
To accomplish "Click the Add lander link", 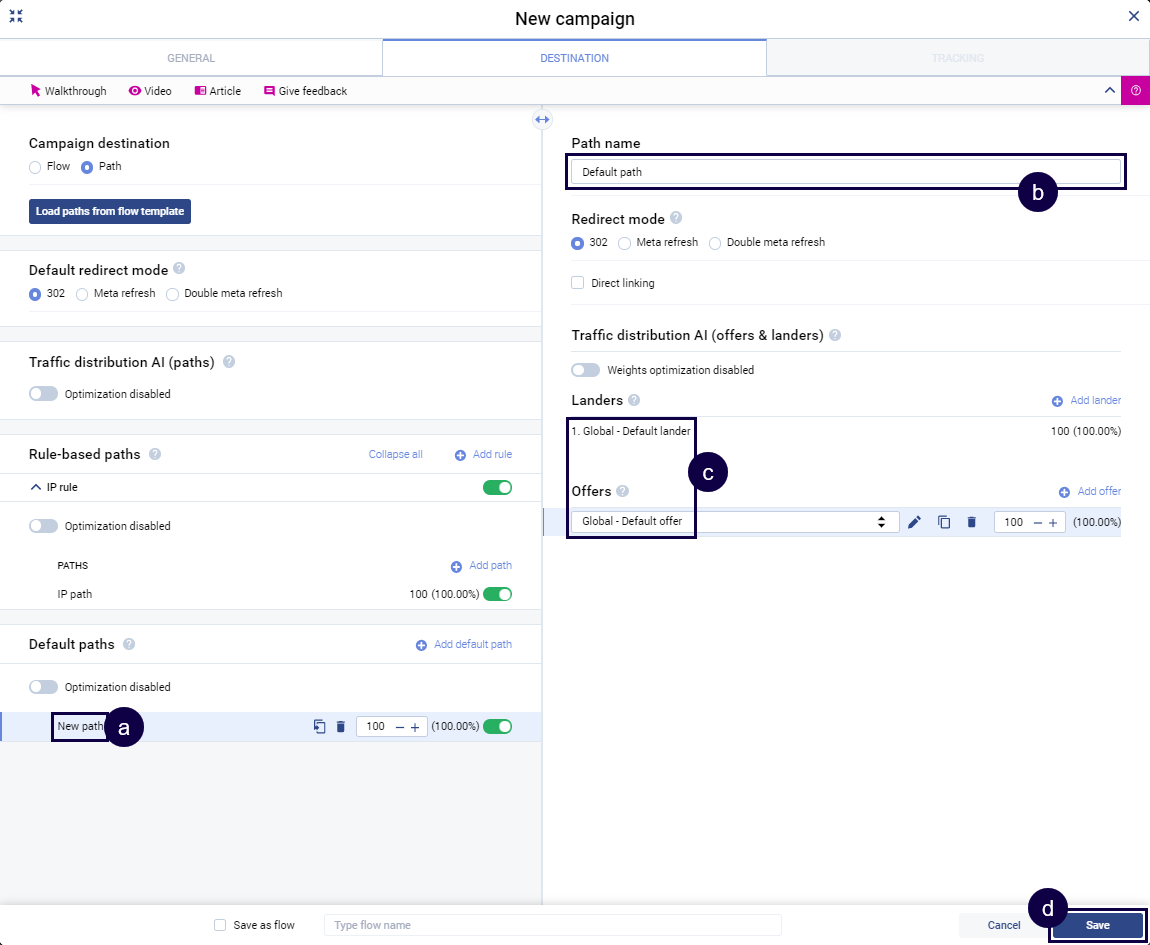I will pos(1086,401).
